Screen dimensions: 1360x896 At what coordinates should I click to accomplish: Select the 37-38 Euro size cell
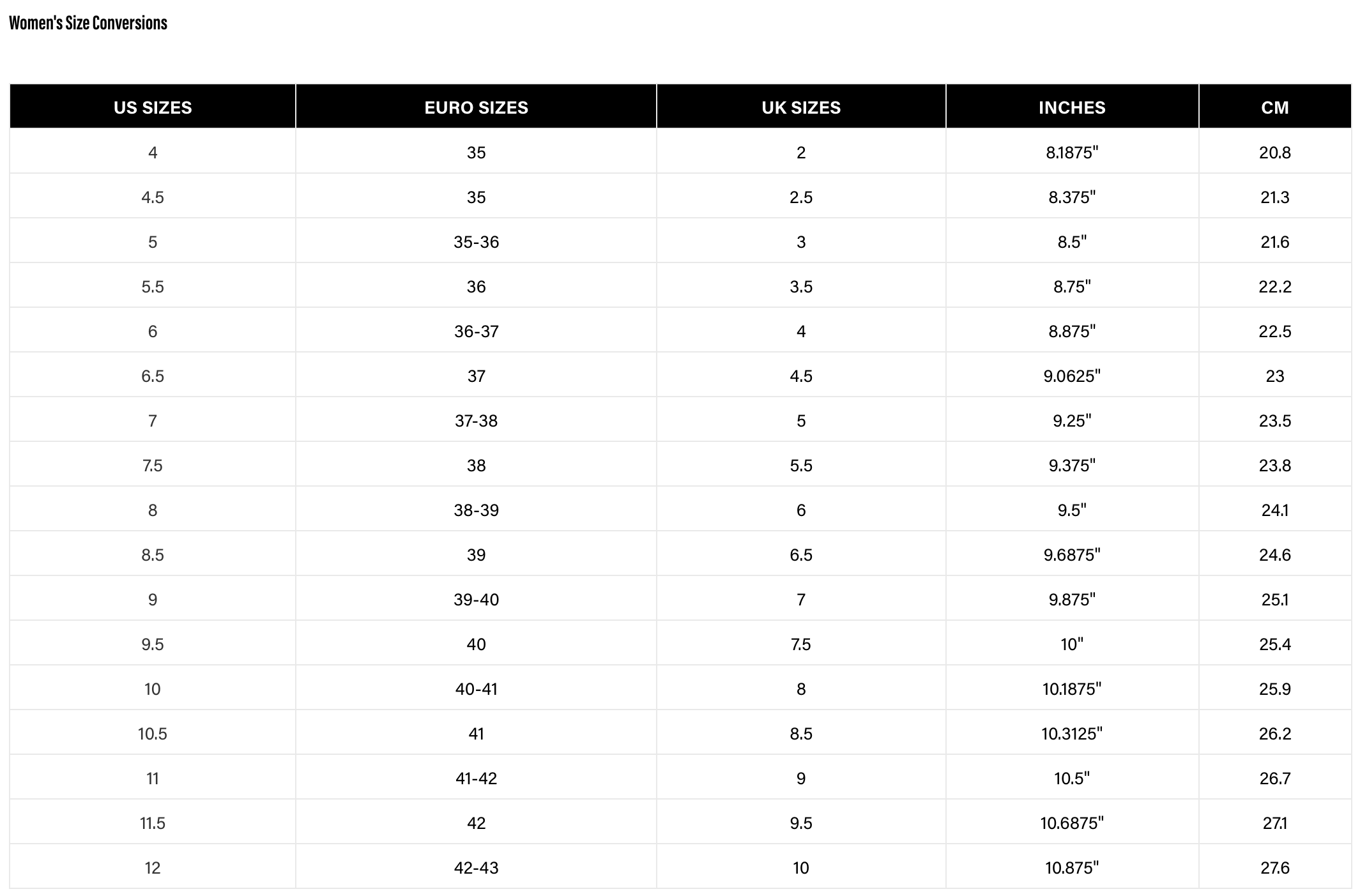[x=476, y=421]
